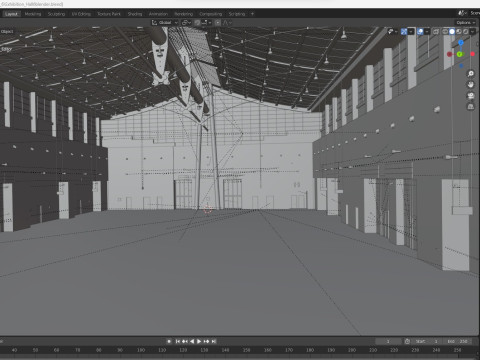The image size is (480, 360).
Task: Jump to the start frame
Action: pos(178,341)
